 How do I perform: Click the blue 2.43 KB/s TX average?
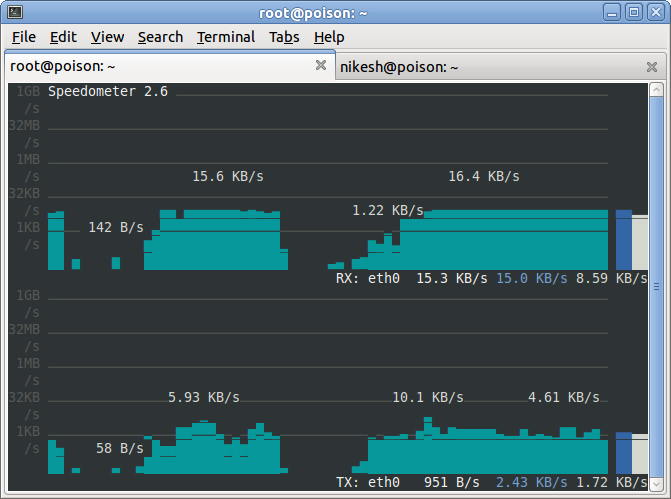[x=532, y=483]
